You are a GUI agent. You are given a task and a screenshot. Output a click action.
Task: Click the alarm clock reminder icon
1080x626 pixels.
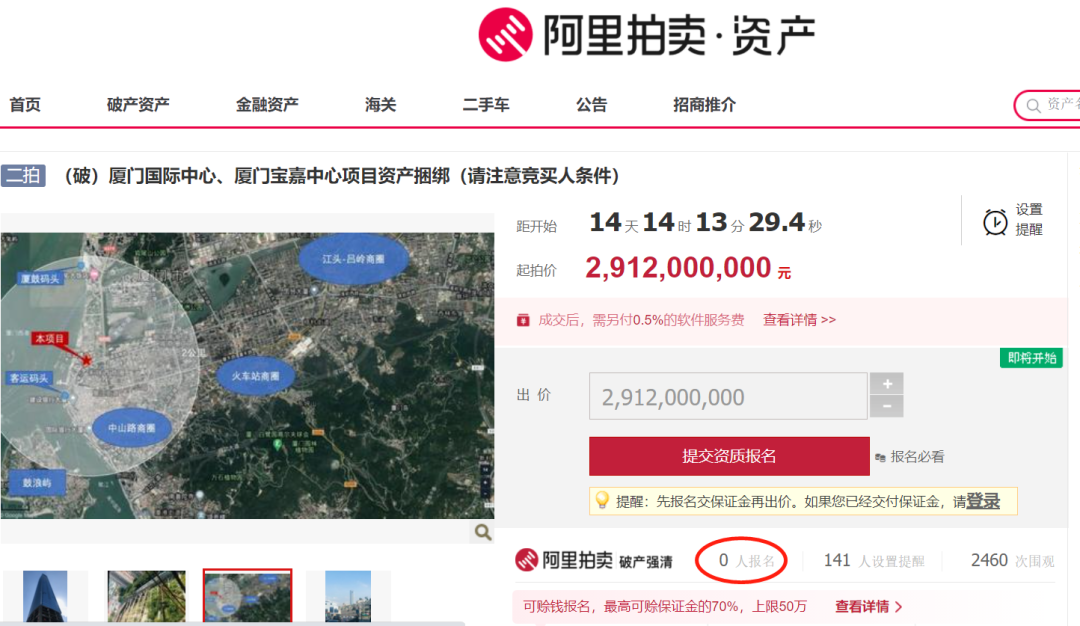click(x=995, y=222)
